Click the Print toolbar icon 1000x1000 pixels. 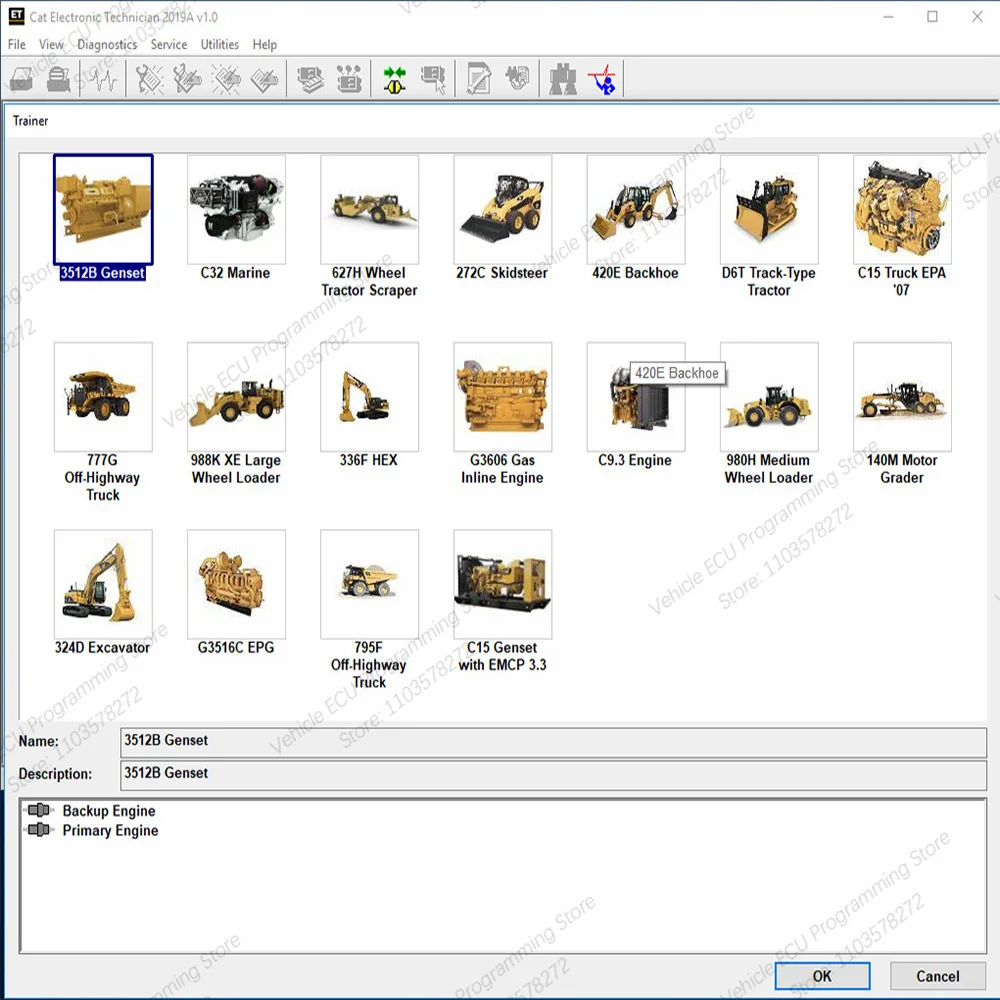click(59, 80)
